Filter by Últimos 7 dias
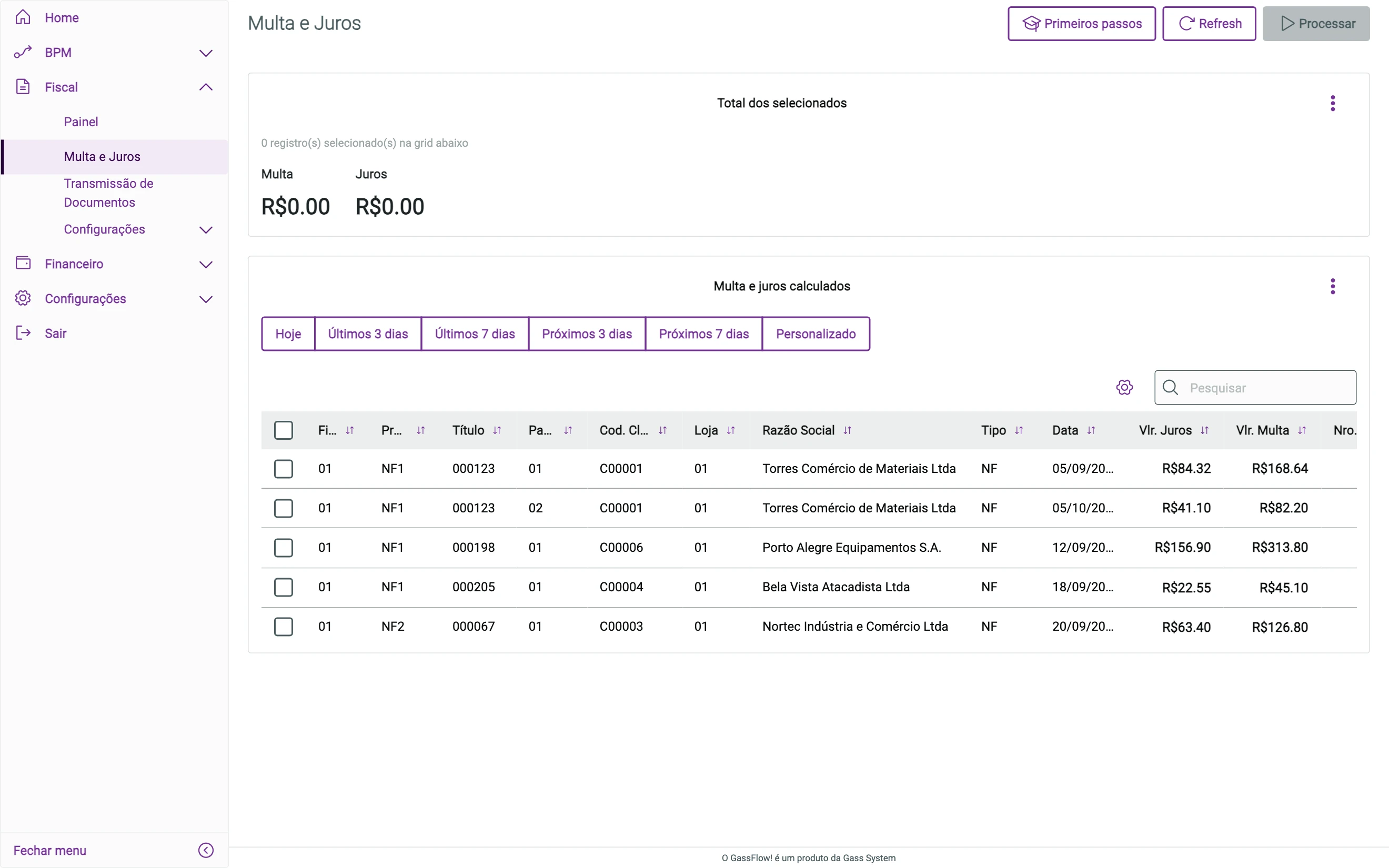Image resolution: width=1389 pixels, height=868 pixels. point(475,334)
